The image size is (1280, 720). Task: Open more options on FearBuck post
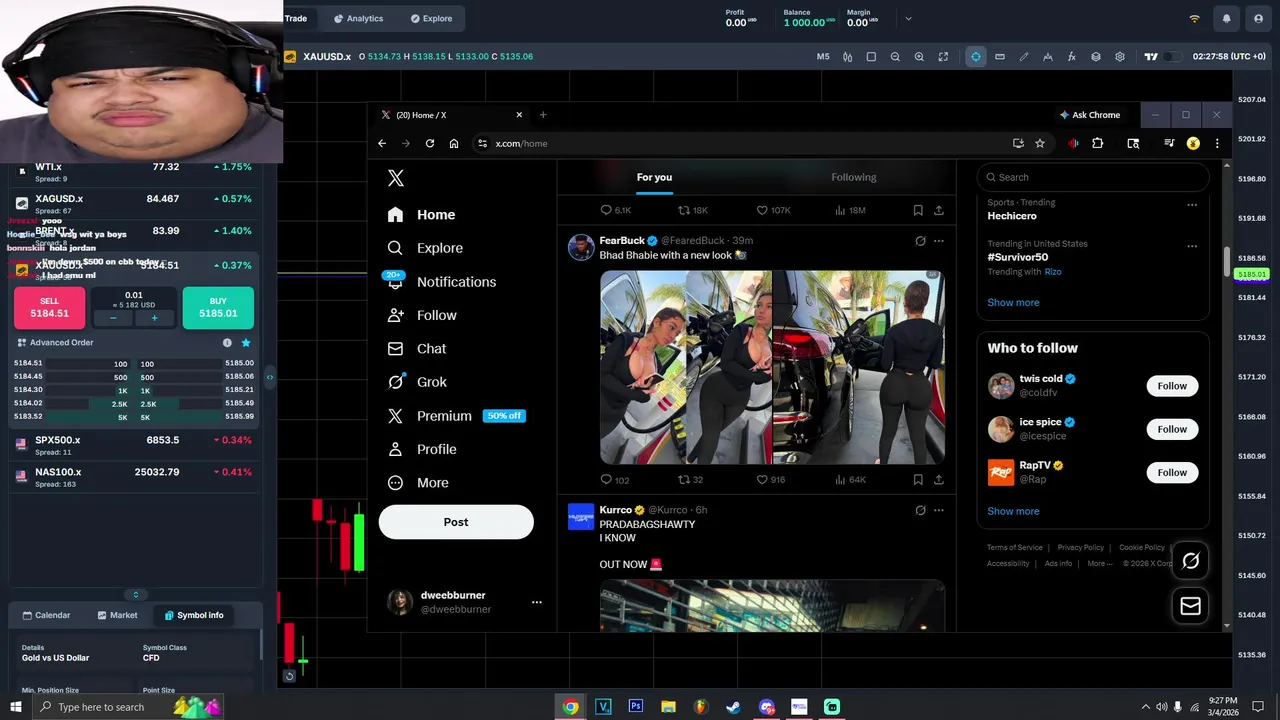938,241
